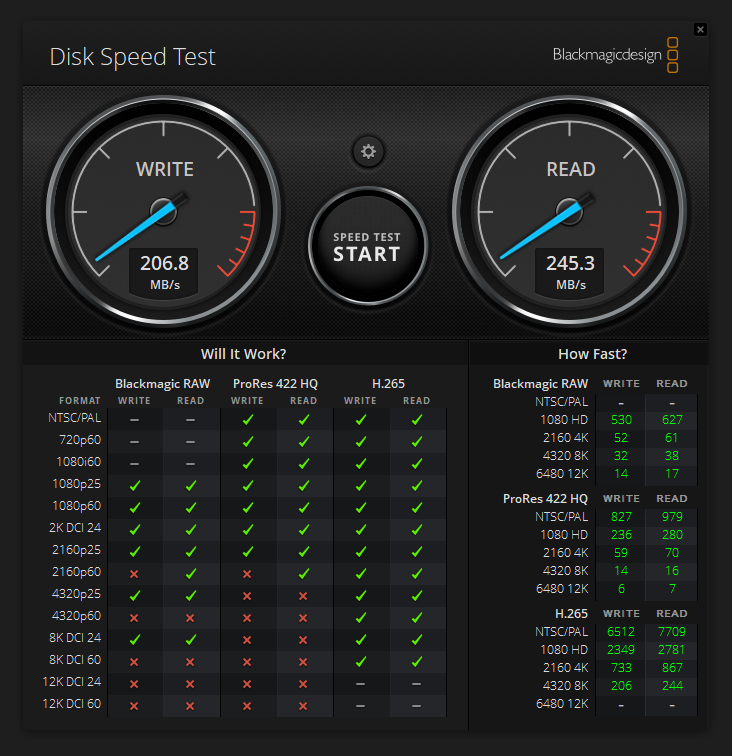Image resolution: width=732 pixels, height=756 pixels.
Task: Click ProRes 422 HQ read X for 4320p25
Action: click(x=303, y=595)
